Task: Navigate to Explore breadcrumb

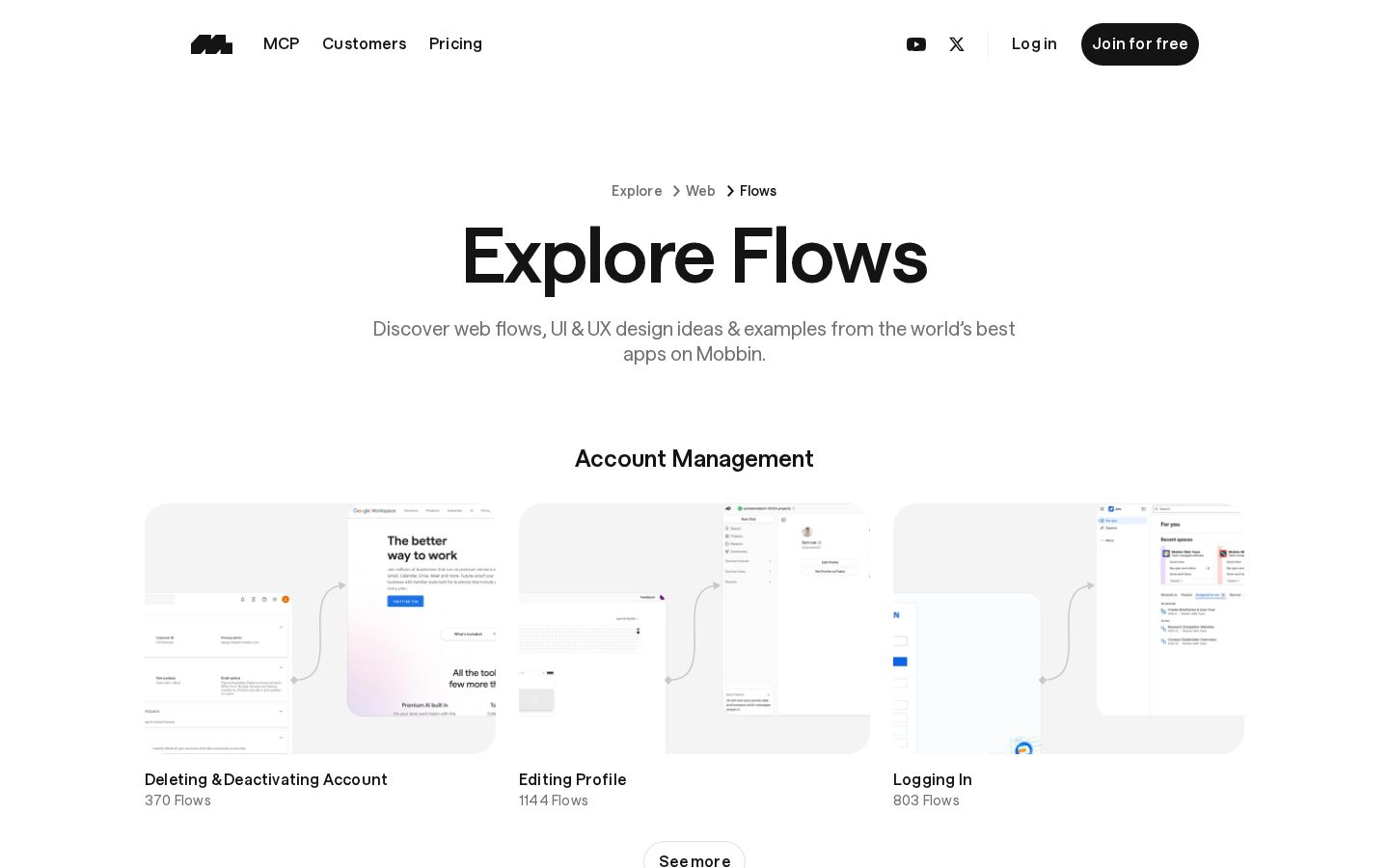Action: (637, 191)
